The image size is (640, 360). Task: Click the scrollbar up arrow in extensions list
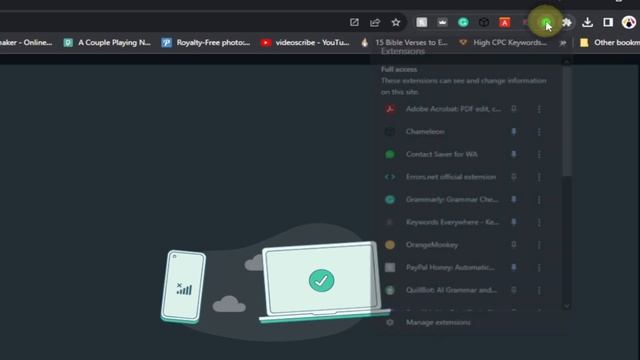[567, 62]
